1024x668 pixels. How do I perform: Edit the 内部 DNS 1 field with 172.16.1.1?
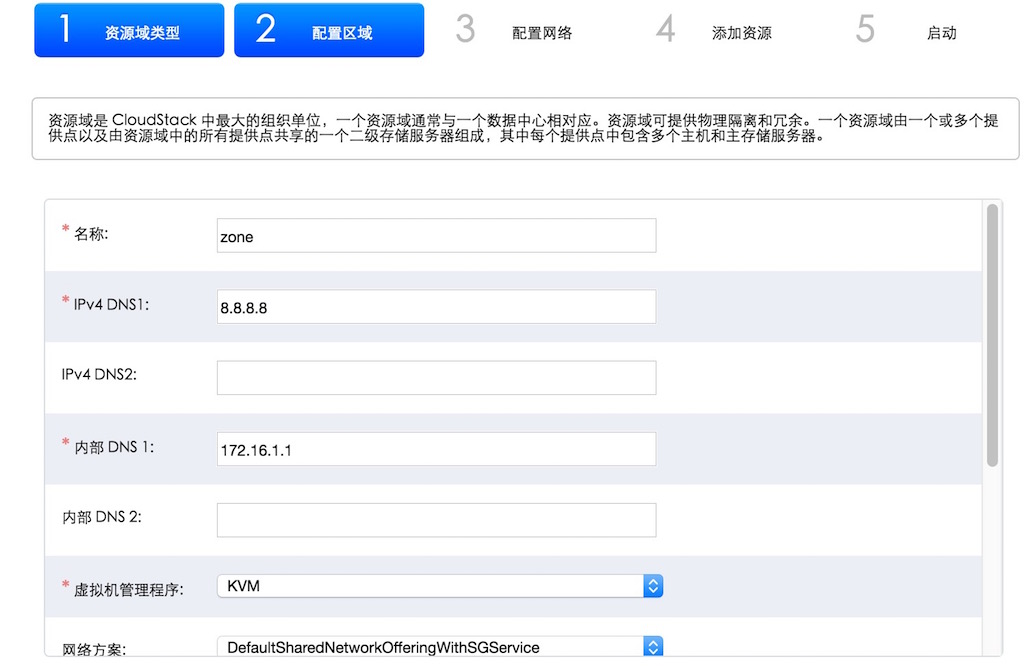point(436,449)
